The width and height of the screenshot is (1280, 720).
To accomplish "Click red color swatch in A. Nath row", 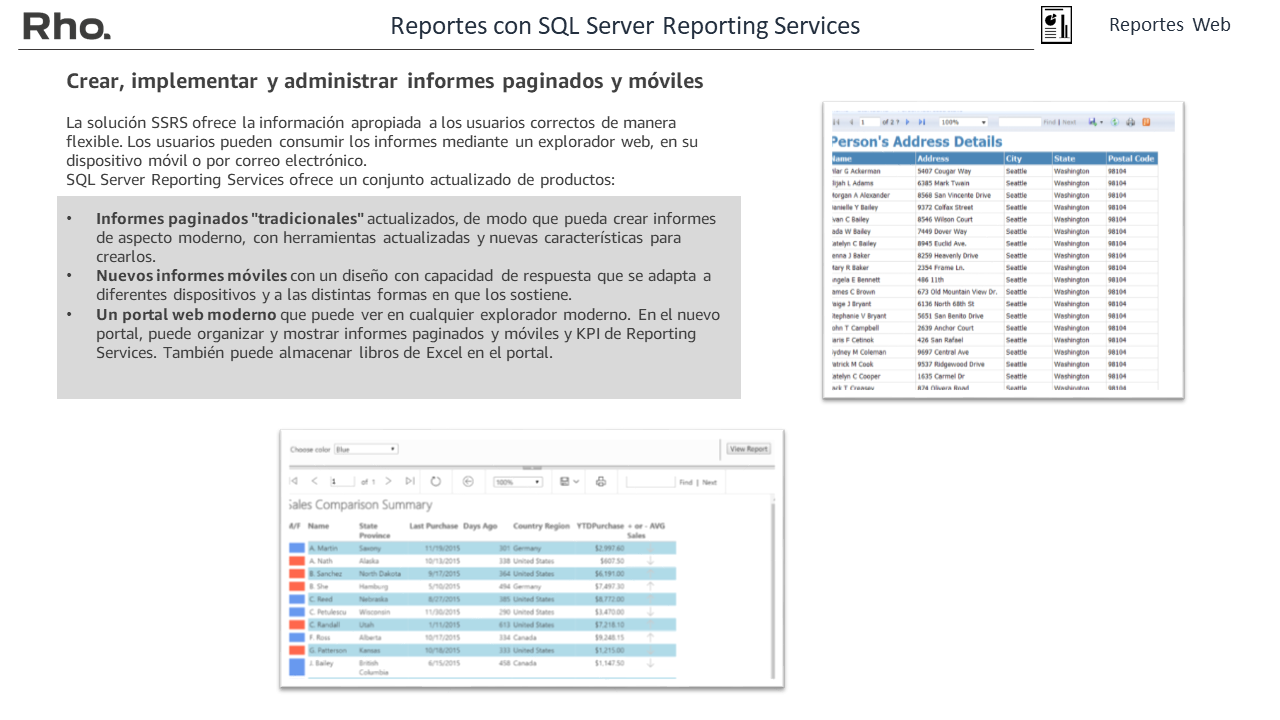I will click(296, 561).
